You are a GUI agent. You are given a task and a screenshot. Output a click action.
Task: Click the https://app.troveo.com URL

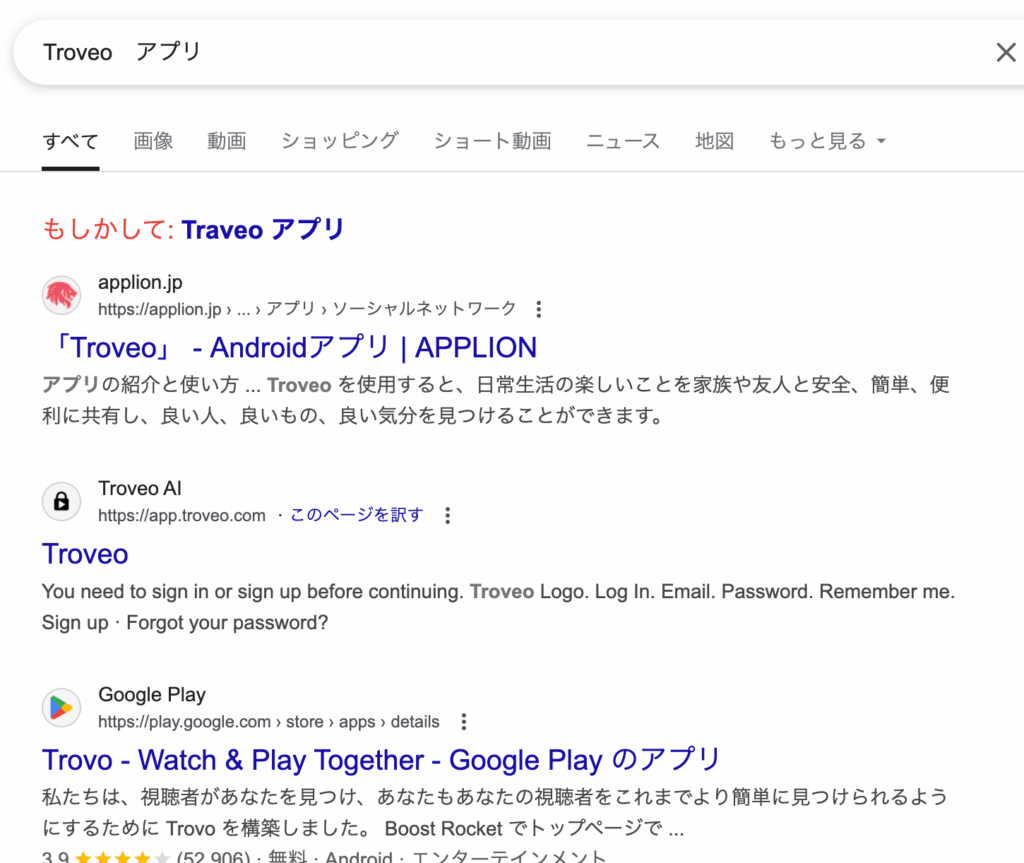(182, 515)
